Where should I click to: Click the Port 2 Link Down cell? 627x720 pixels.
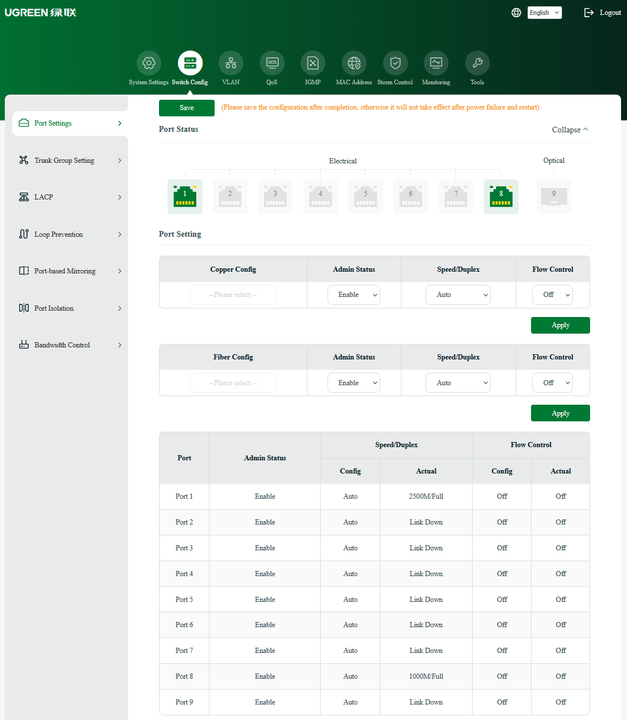click(426, 522)
